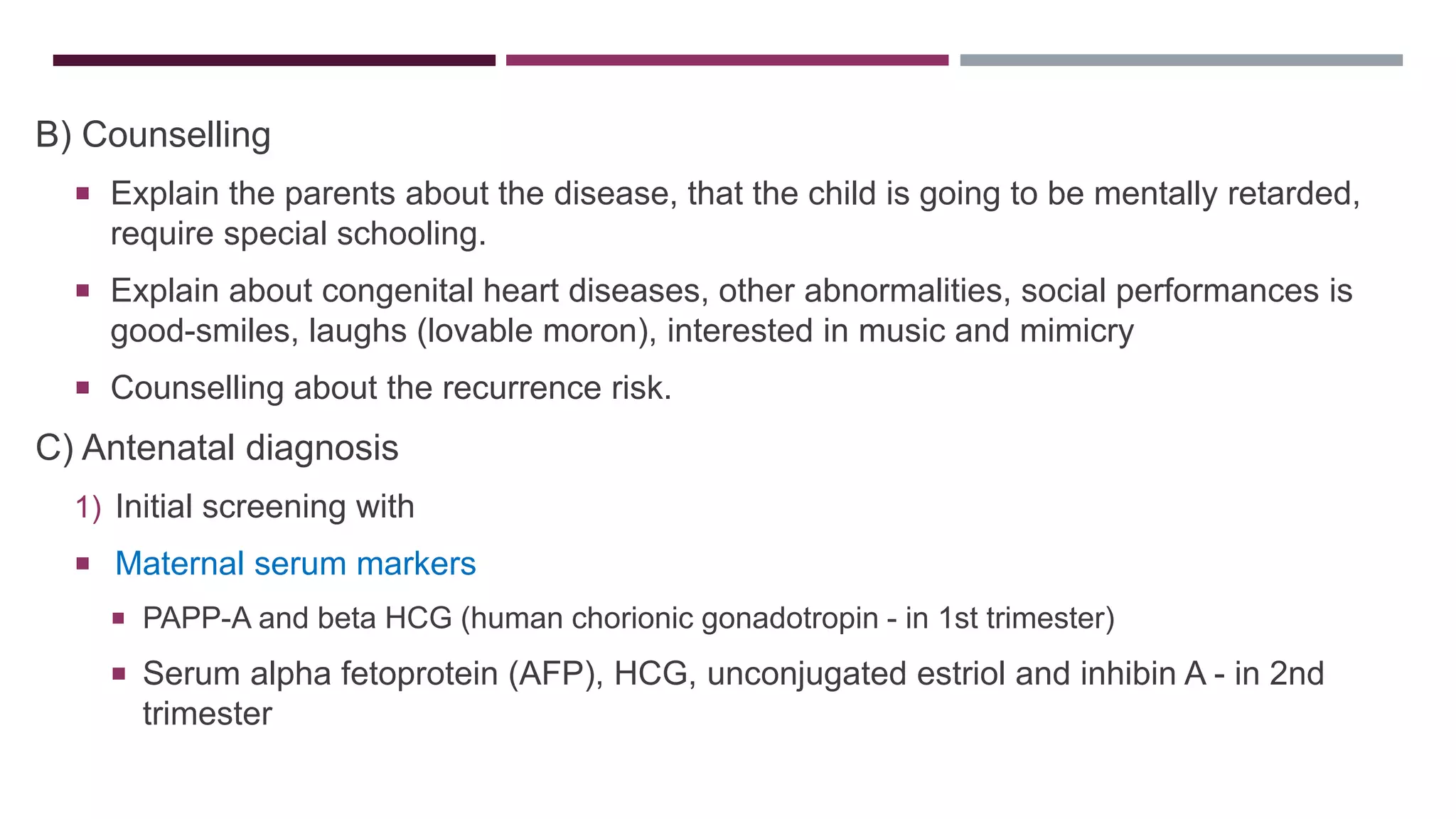Click the purple "1)" list number

[88, 508]
